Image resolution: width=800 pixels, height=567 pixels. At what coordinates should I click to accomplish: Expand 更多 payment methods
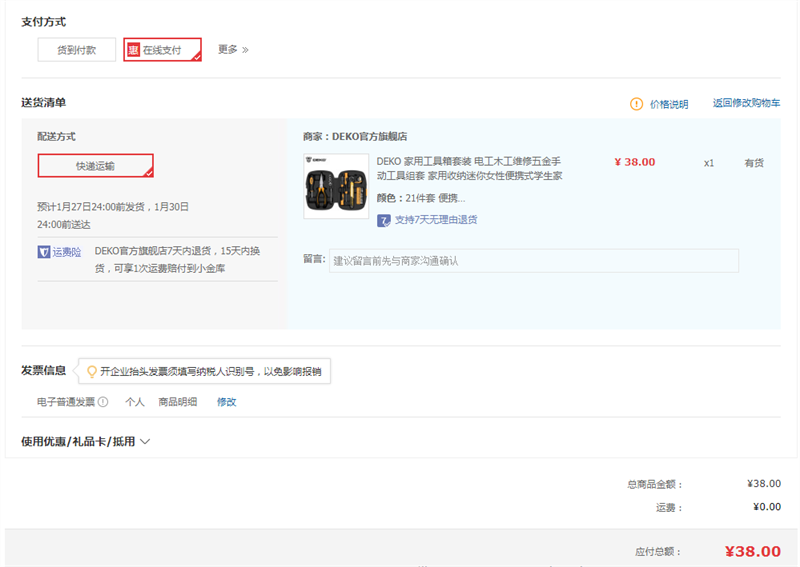pos(233,49)
